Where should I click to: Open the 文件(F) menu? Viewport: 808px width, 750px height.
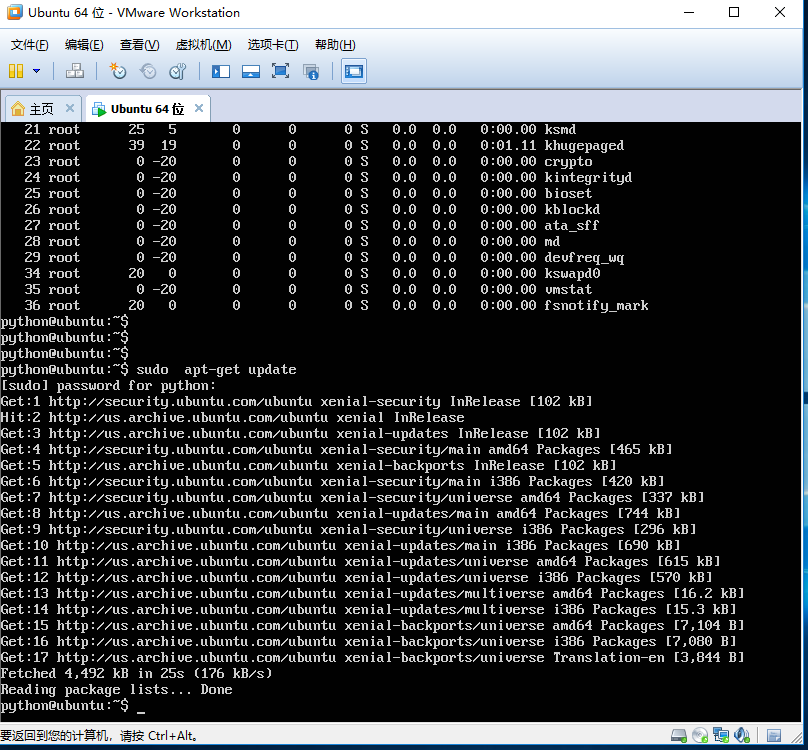[x=29, y=45]
